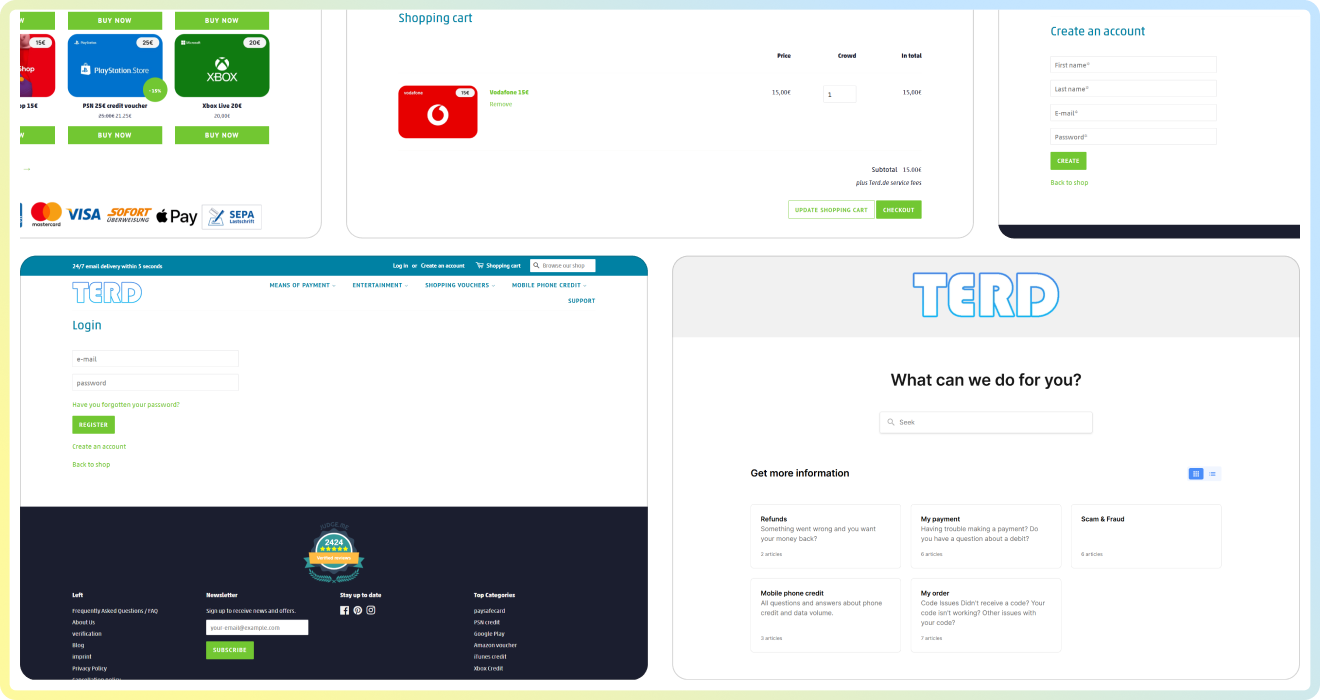
Task: Click the Seek search box in help center
Action: coord(986,422)
